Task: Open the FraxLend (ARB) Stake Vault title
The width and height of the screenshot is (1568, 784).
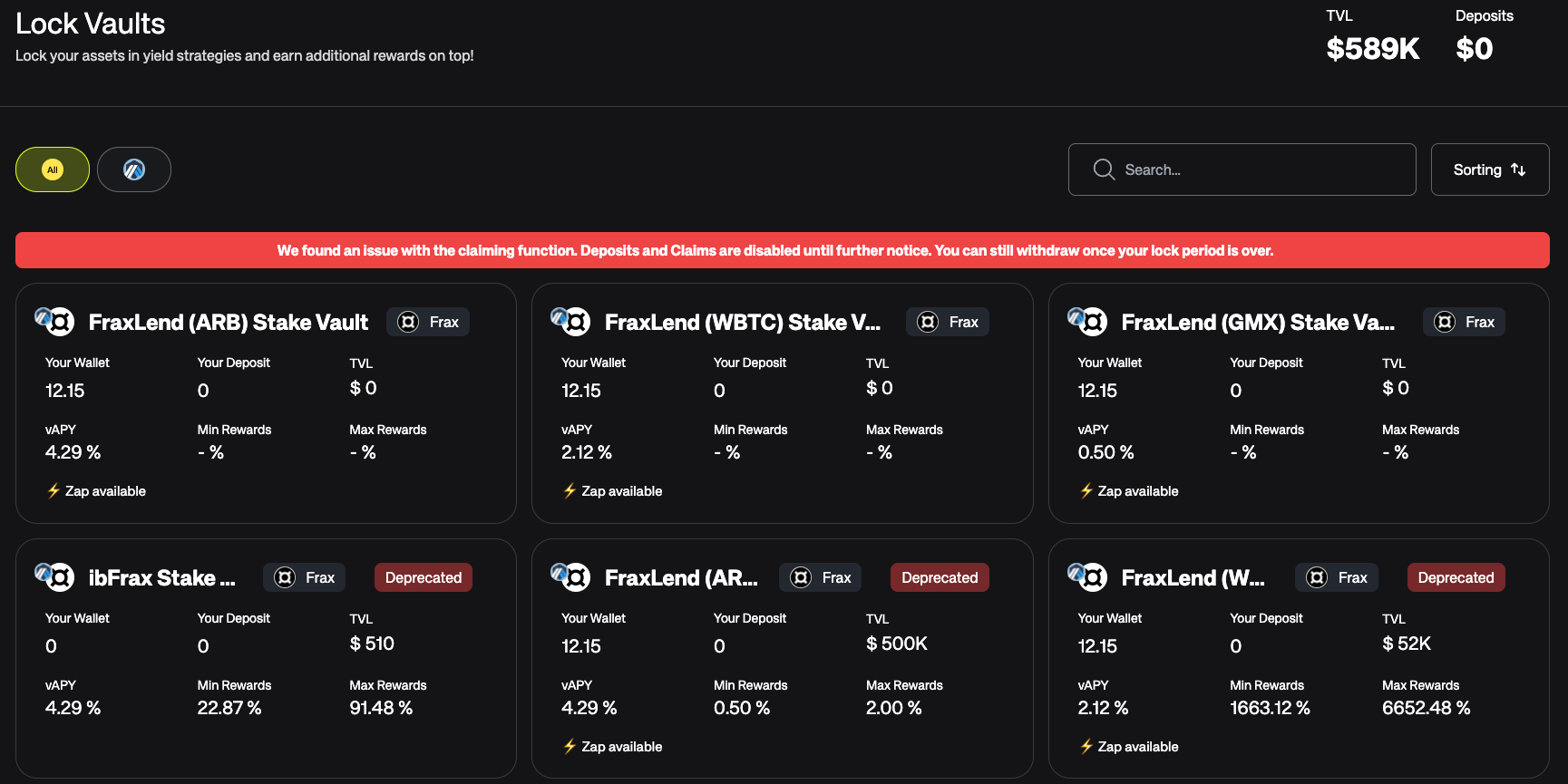Action: [229, 323]
